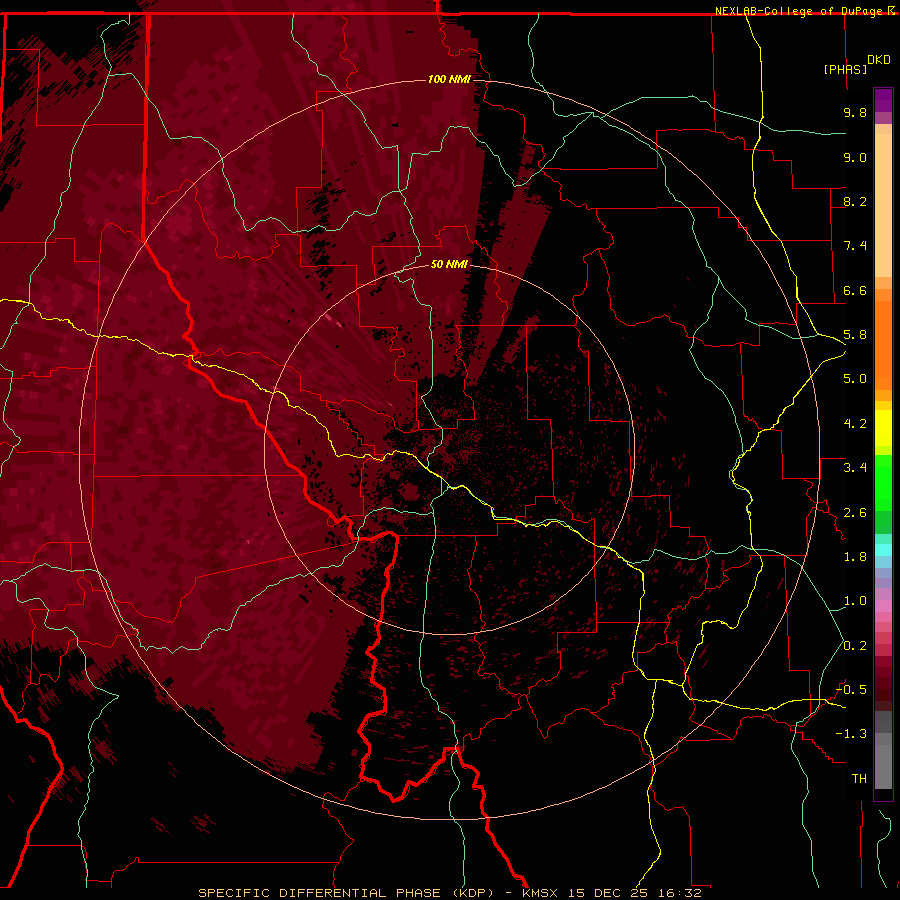Click the orange band of the color bar
The width and height of the screenshot is (900, 900).
883,346
